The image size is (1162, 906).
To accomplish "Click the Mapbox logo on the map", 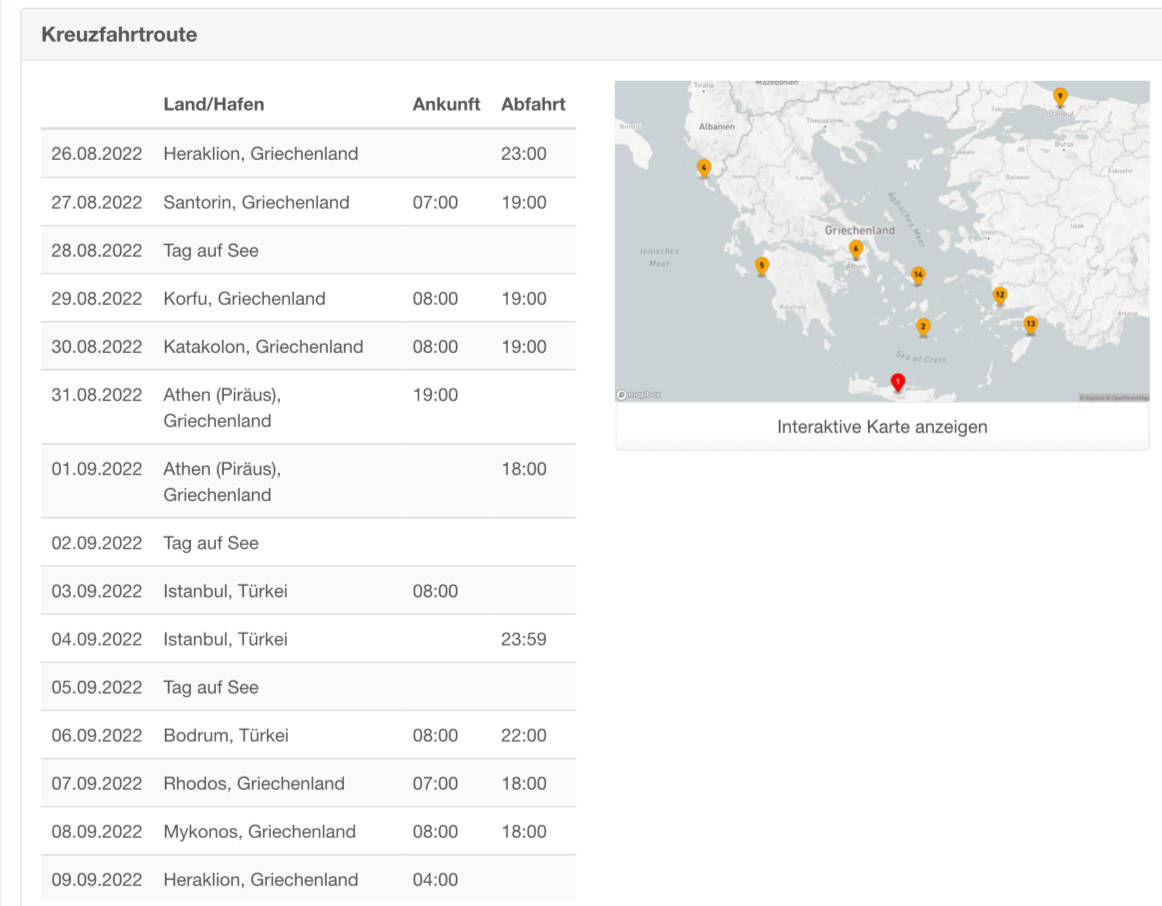I will point(639,395).
